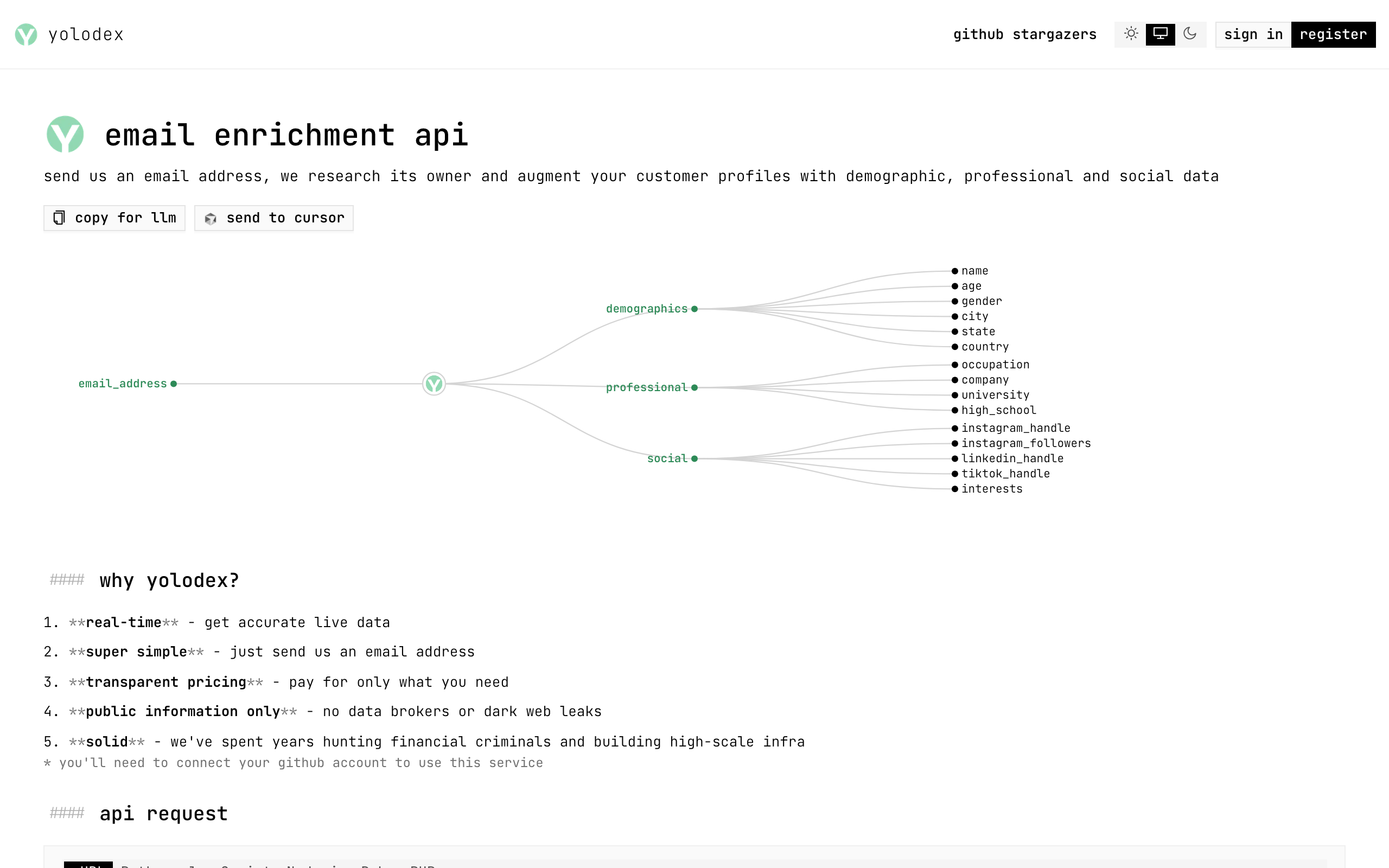Screen dimensions: 1389x868
Task: Open the github stargazers link
Action: click(1024, 34)
